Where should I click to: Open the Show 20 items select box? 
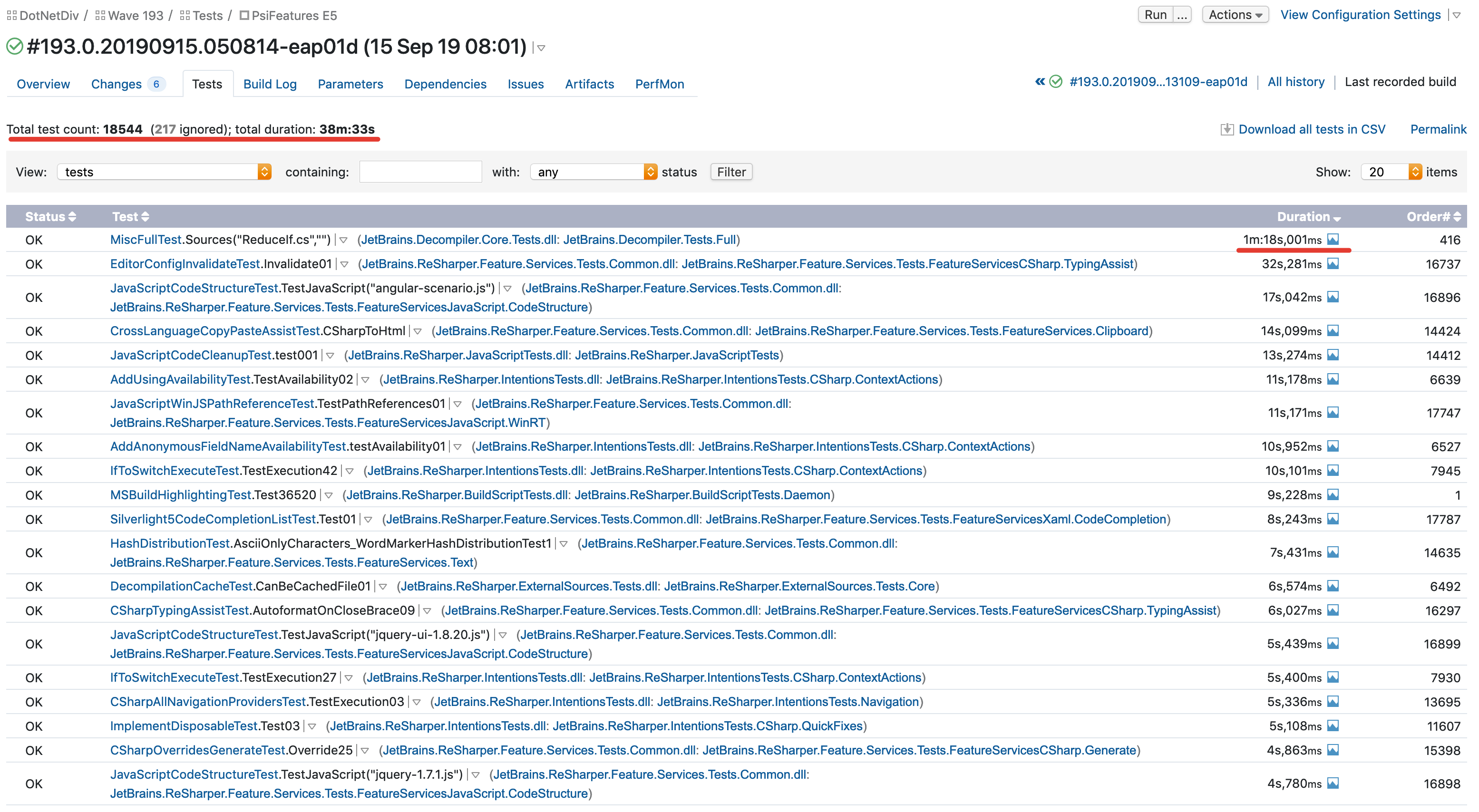1391,172
